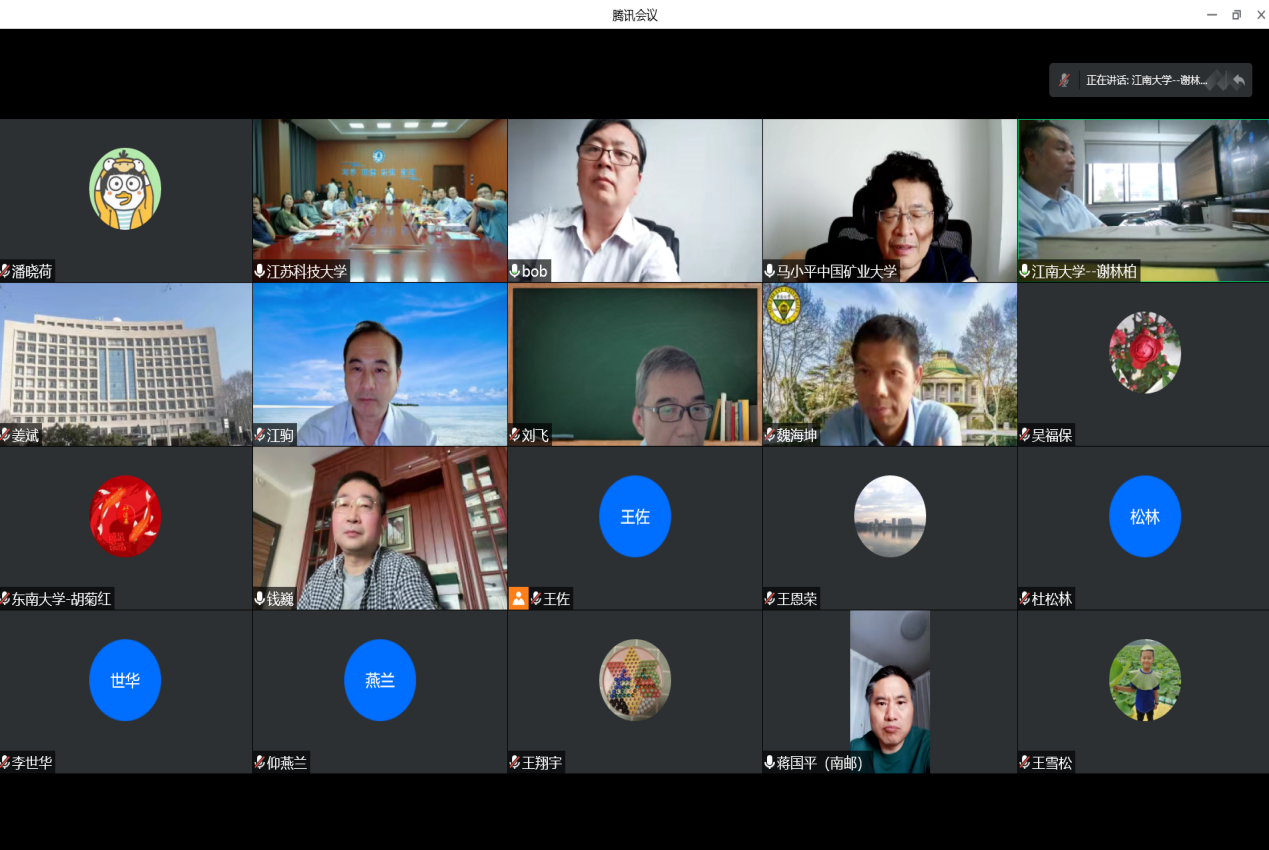Click 王翔宇's Chinese checkers avatar
Image resolution: width=1269 pixels, height=850 pixels.
[x=635, y=680]
